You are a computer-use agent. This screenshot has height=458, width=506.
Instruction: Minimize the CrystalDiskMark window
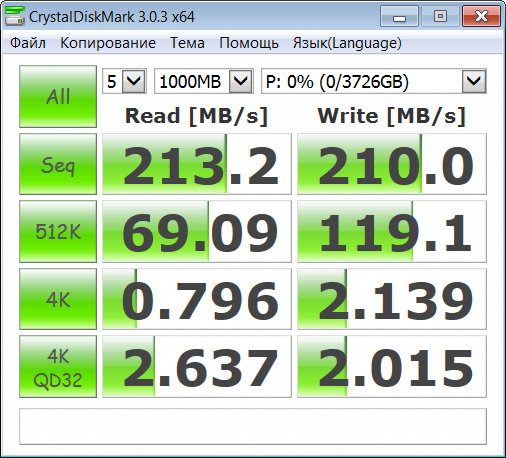click(x=399, y=16)
